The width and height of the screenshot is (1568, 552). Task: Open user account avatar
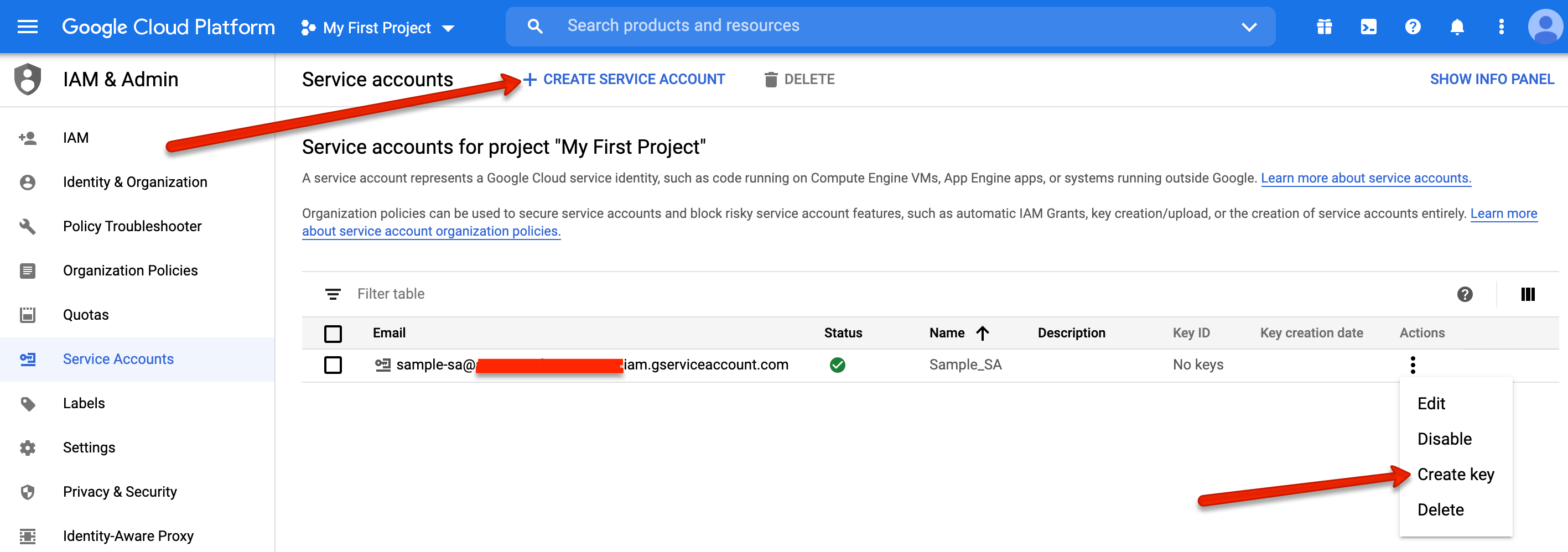[x=1545, y=27]
